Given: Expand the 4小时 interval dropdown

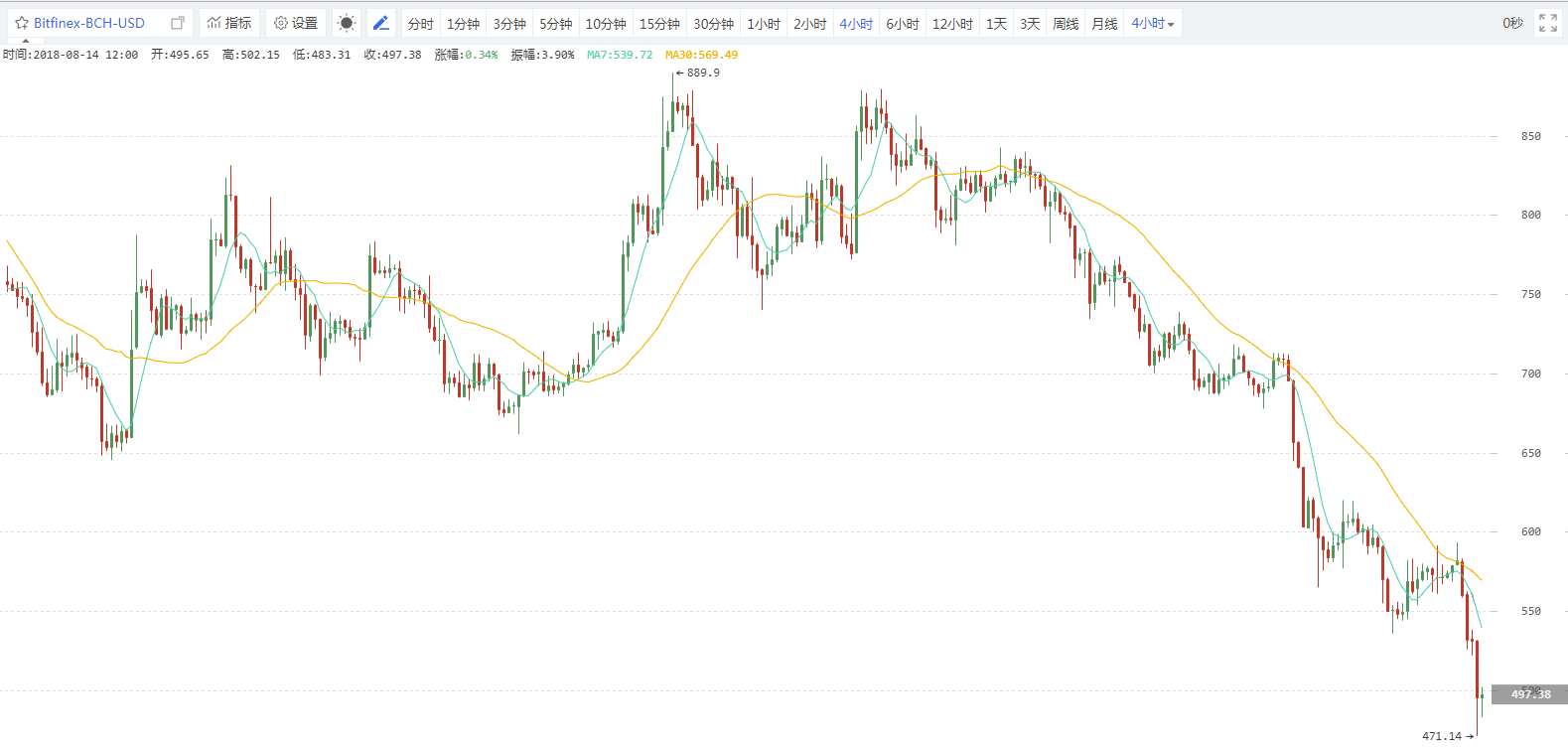Looking at the screenshot, I should tap(1153, 24).
